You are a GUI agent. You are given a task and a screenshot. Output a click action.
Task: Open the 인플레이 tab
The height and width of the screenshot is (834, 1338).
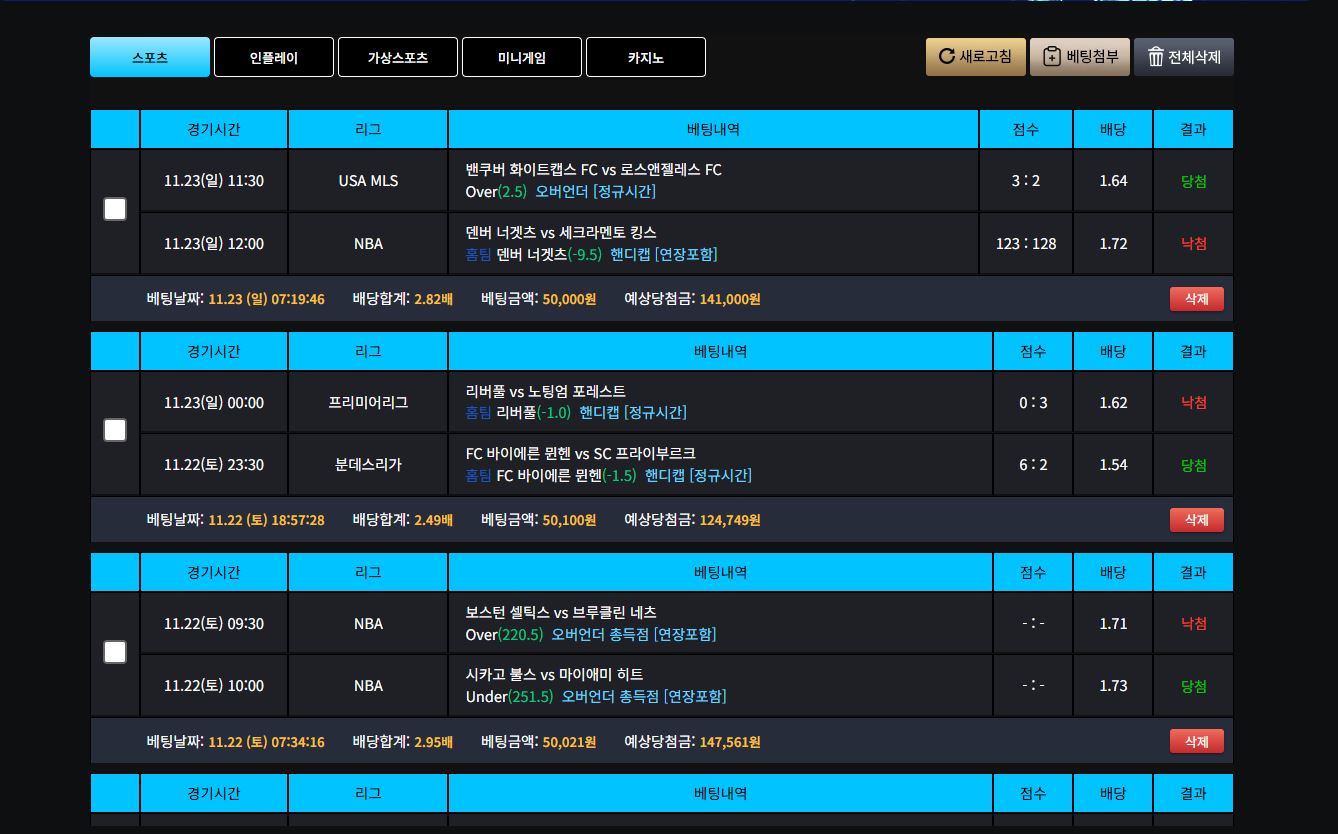(274, 57)
